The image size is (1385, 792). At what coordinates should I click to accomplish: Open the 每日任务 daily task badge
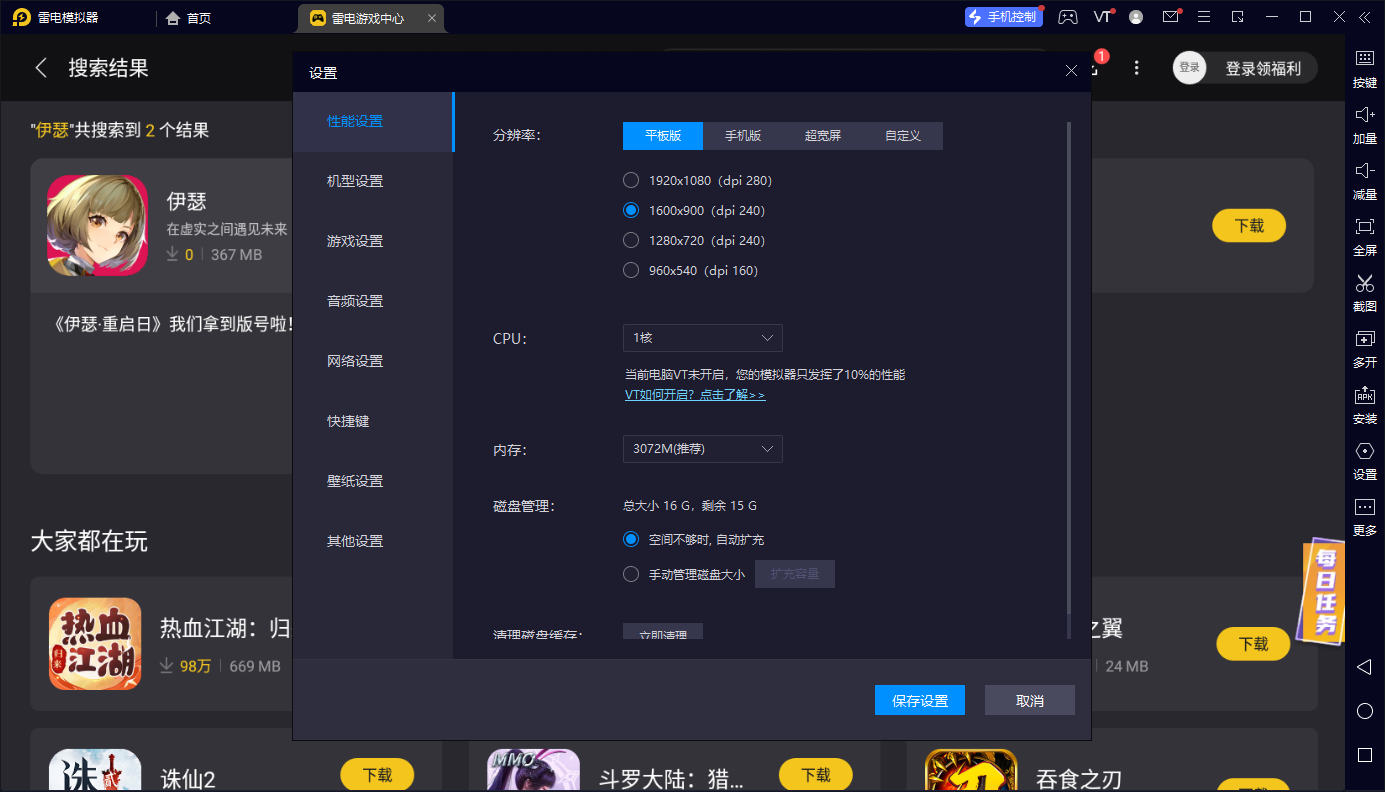1323,593
